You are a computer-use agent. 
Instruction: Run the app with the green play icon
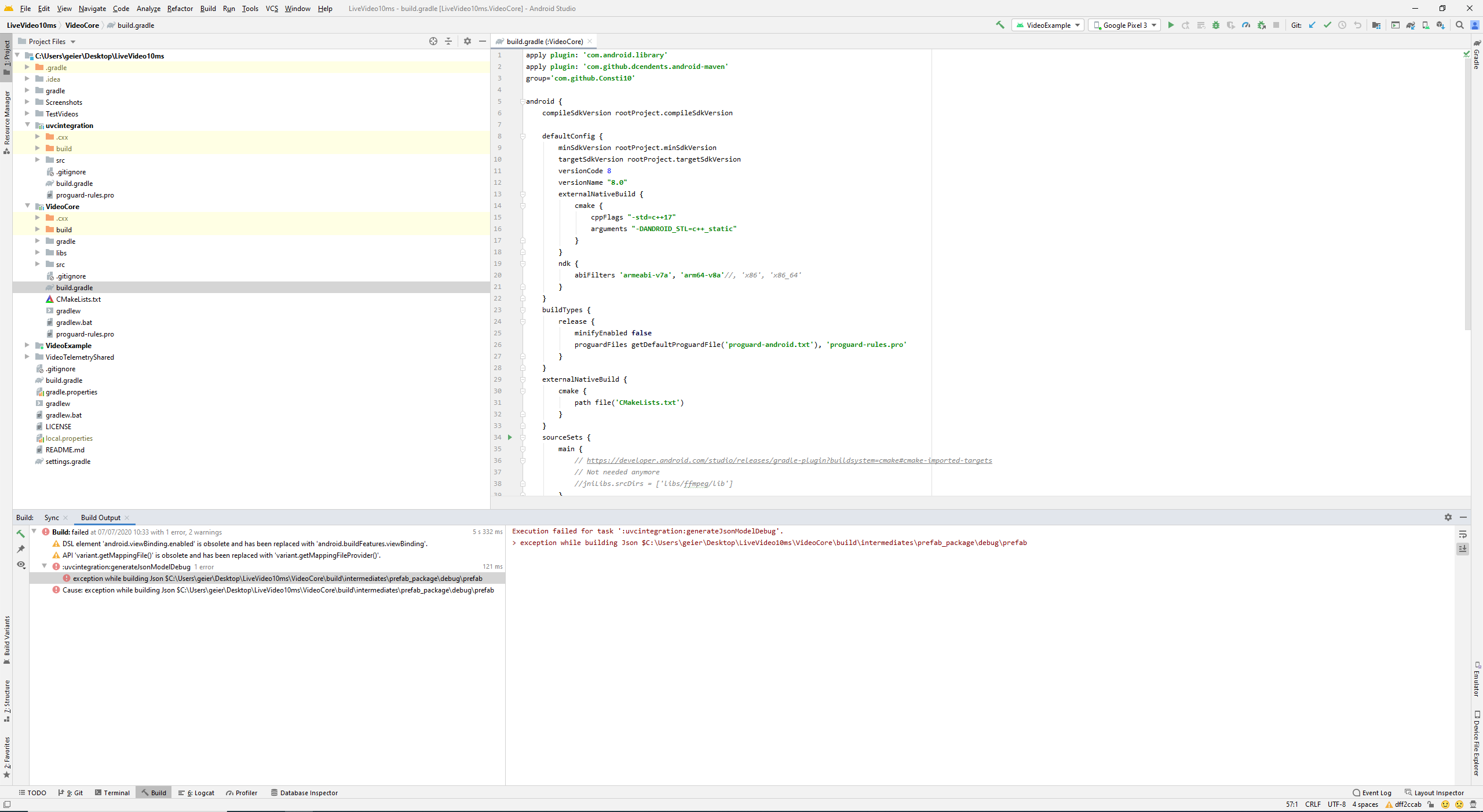click(1171, 25)
